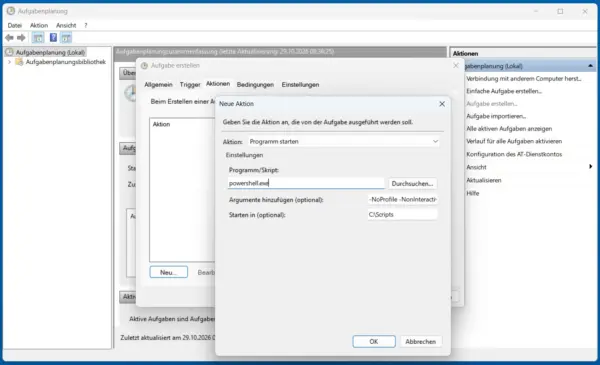This screenshot has height=365, width=600.
Task: Confirm with OK in Neue Aktion dialog
Action: pyautogui.click(x=374, y=341)
